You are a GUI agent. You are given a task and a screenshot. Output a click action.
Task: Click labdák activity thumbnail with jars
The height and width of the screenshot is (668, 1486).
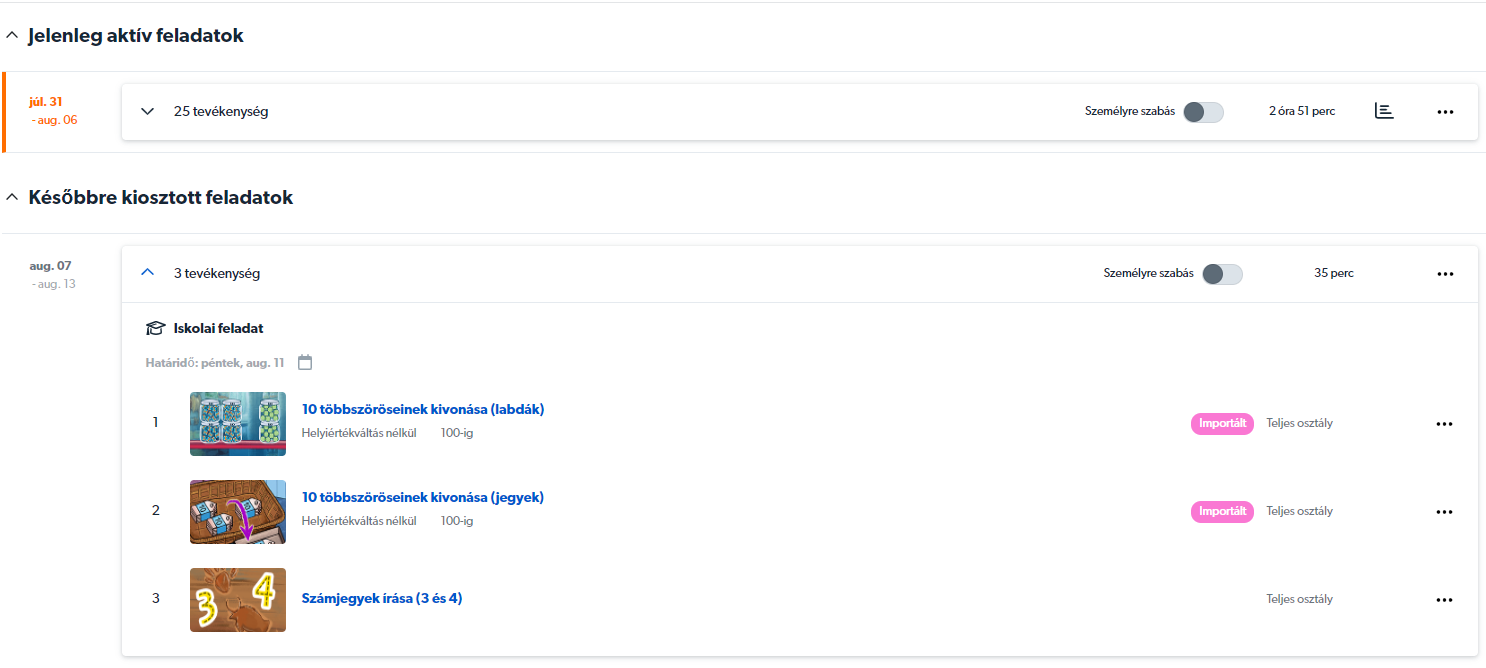[238, 424]
